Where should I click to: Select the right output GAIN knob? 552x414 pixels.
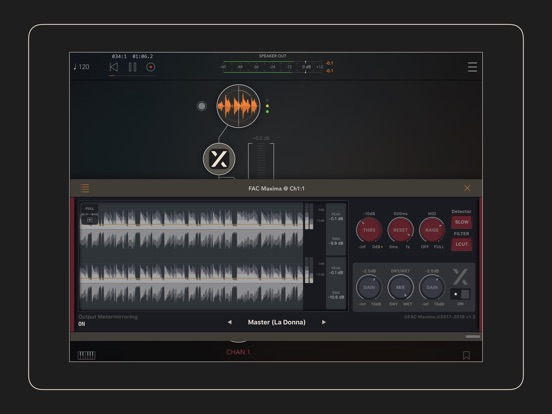coord(432,287)
